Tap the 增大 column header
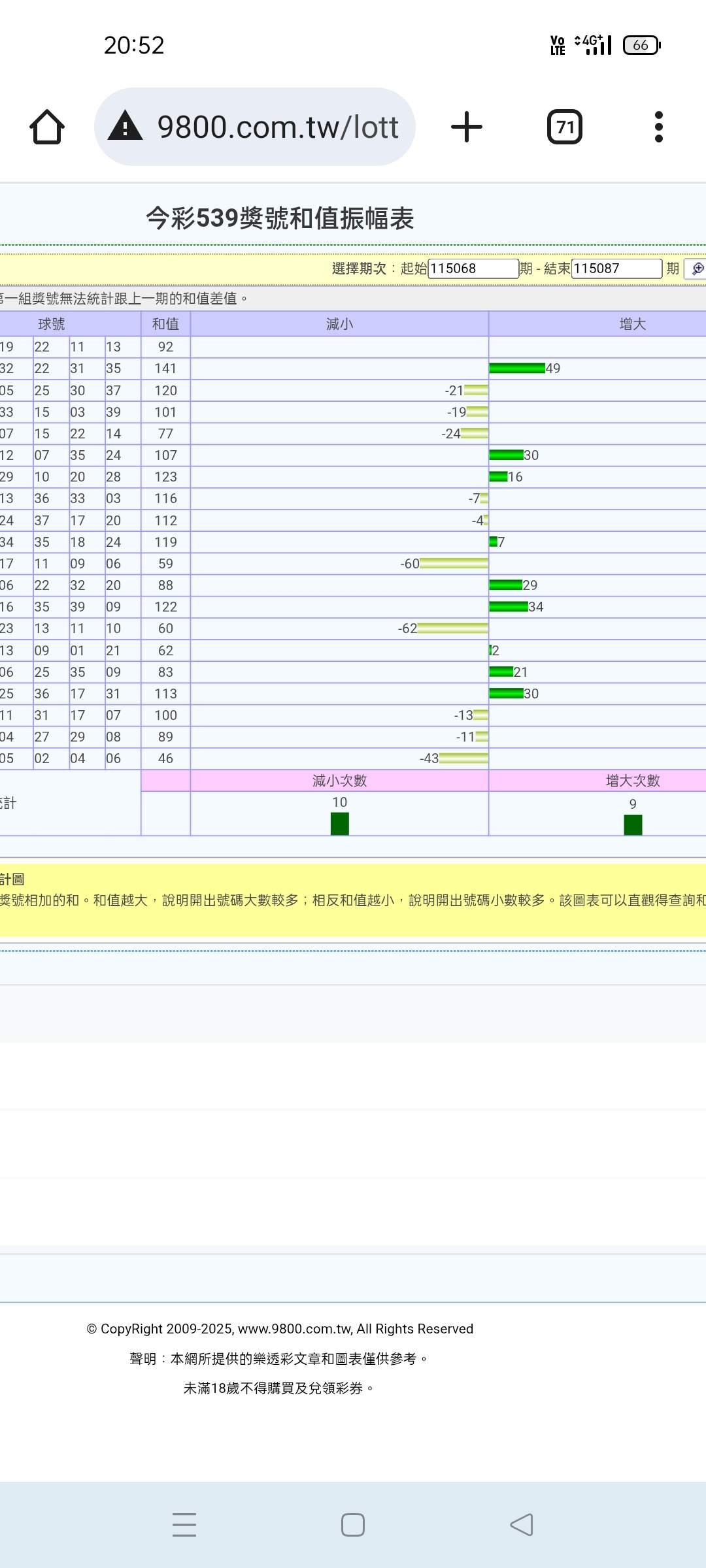The image size is (706, 1568). (631, 324)
